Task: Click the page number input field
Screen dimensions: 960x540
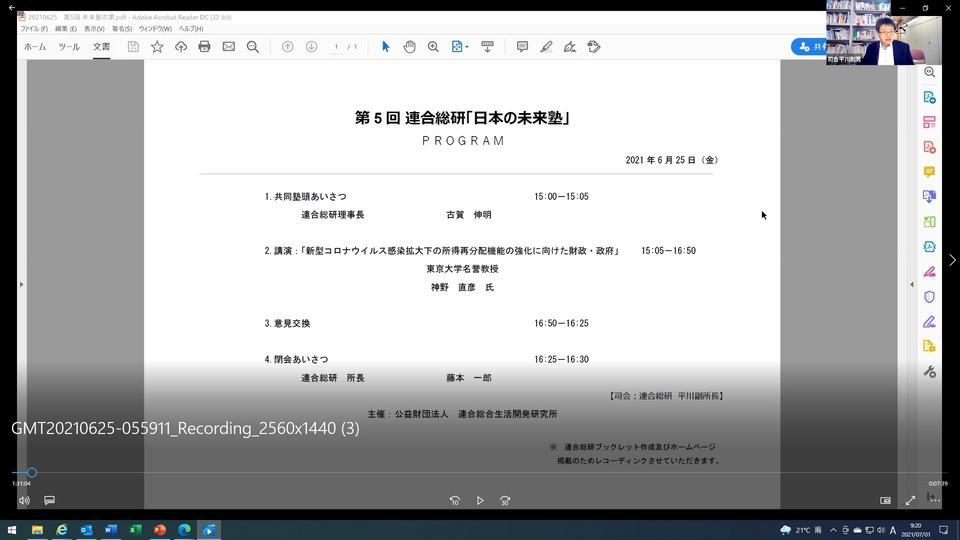Action: pos(336,47)
